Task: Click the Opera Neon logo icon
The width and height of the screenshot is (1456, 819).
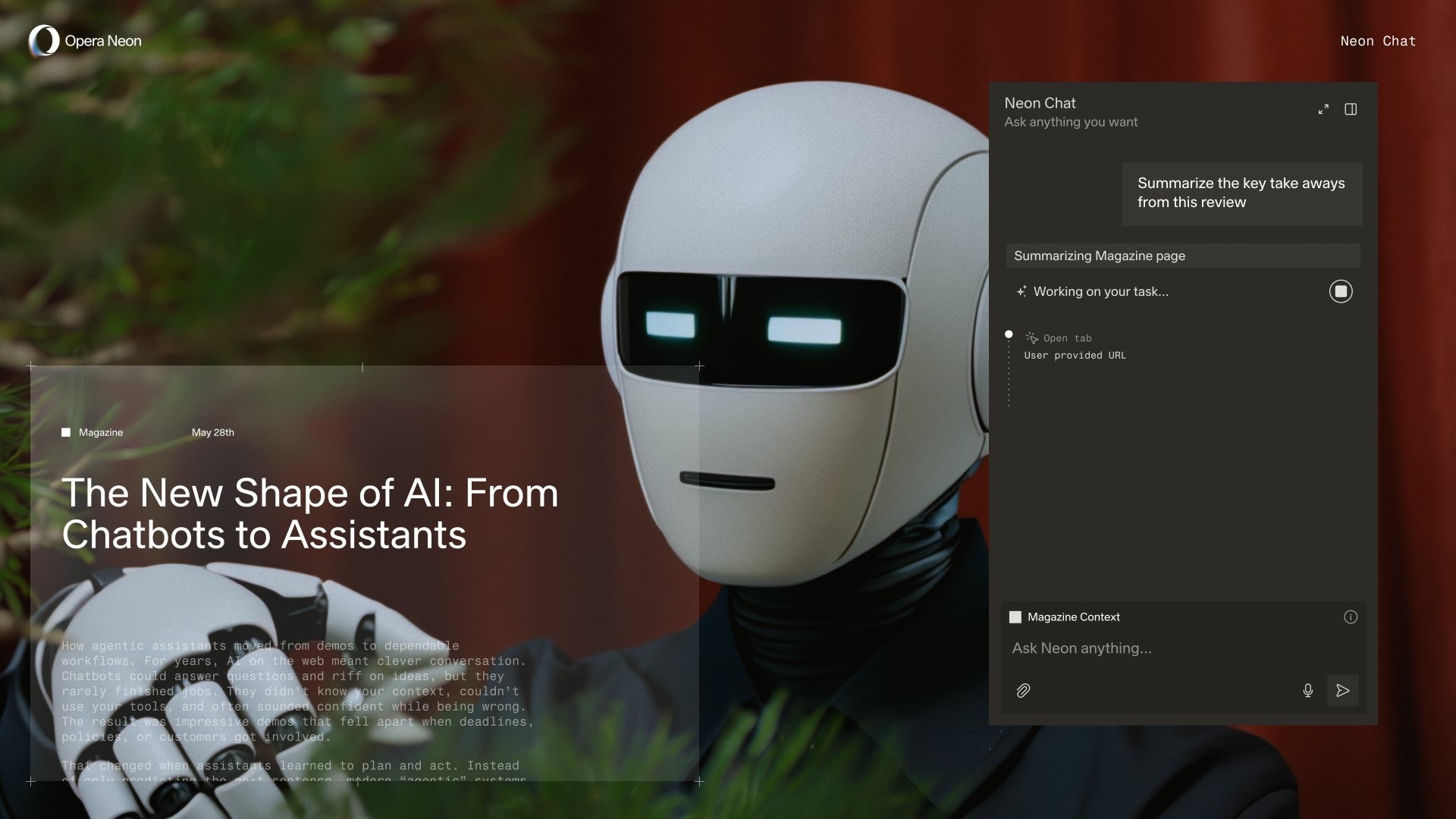Action: pos(44,41)
